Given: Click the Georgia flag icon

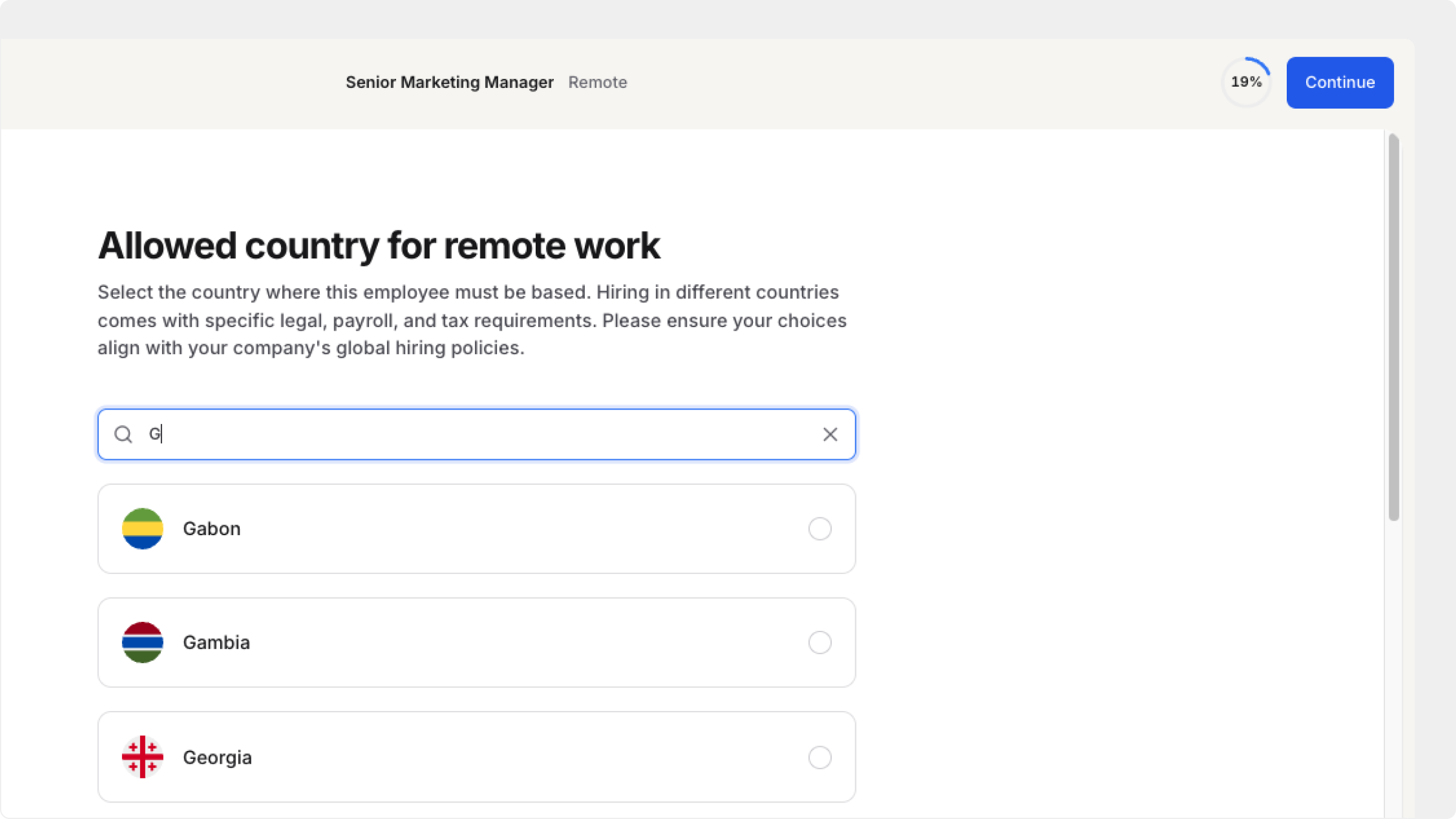Looking at the screenshot, I should [143, 757].
